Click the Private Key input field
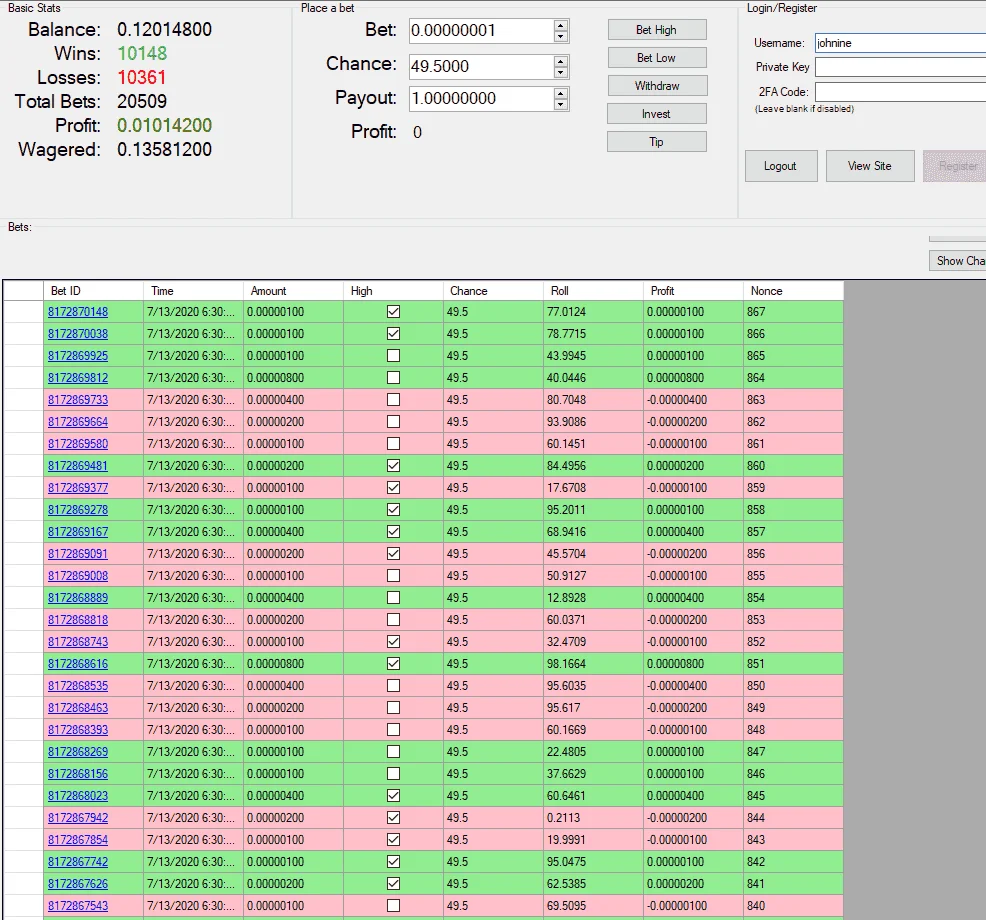The image size is (986, 920). tap(900, 67)
